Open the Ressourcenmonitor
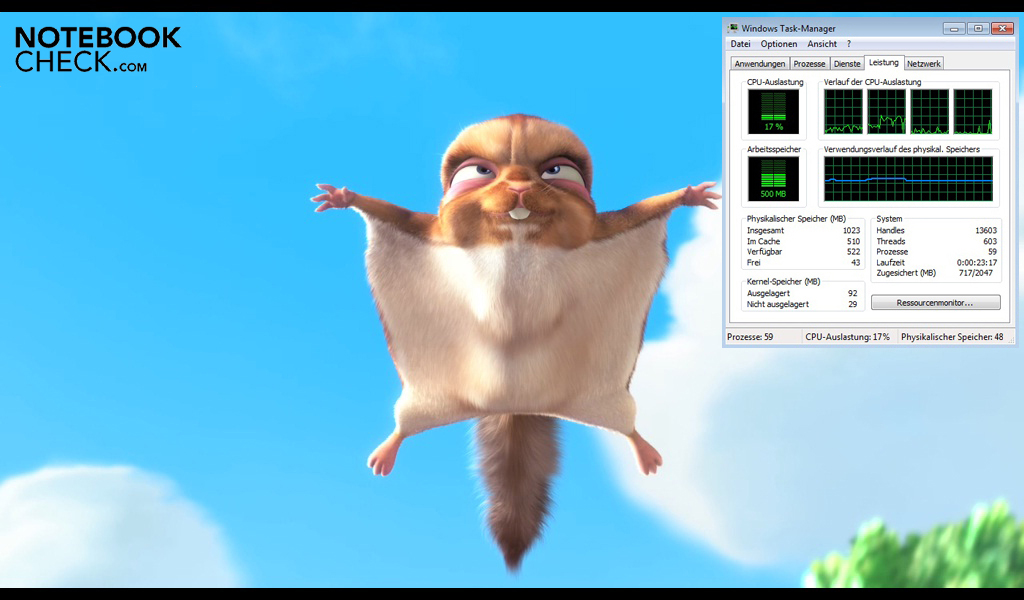Screen dimensions: 1024x600 point(935,303)
